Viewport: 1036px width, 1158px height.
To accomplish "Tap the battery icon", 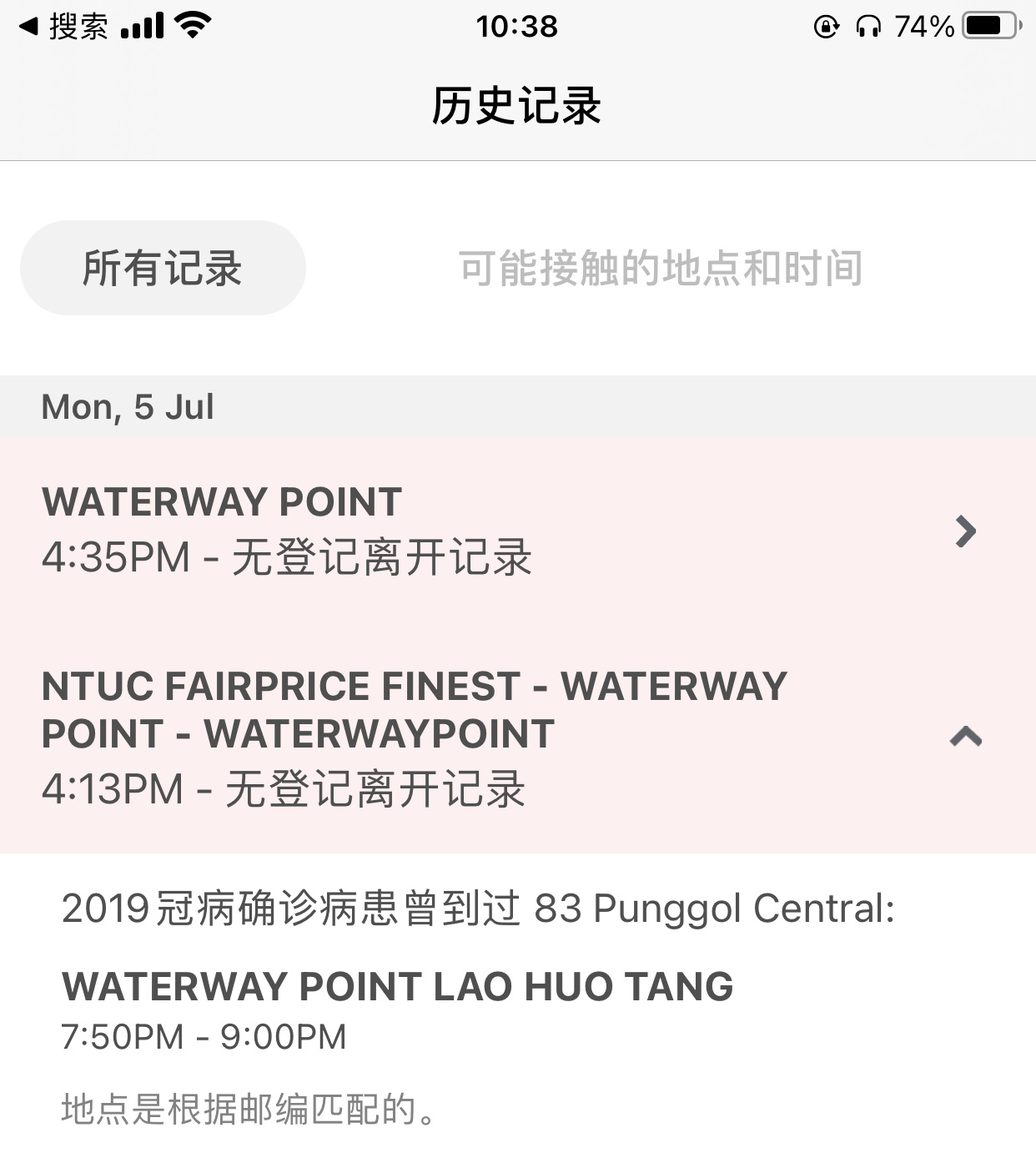I will coord(992,26).
